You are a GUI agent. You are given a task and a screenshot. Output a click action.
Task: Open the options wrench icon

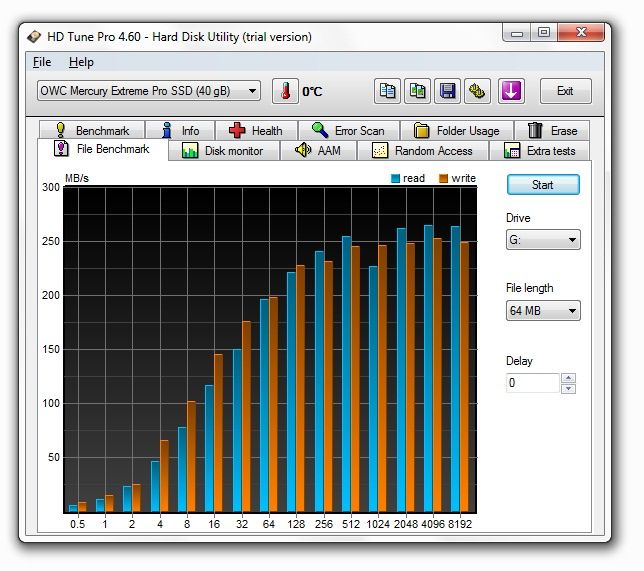(x=477, y=91)
